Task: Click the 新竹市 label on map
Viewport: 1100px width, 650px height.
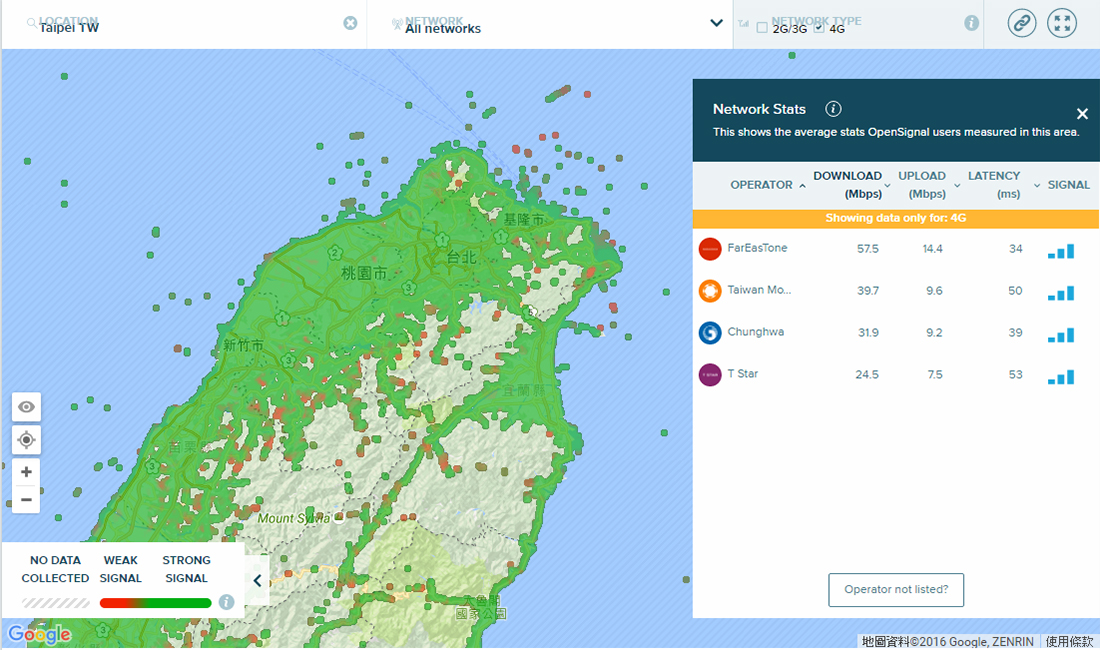Action: 243,345
